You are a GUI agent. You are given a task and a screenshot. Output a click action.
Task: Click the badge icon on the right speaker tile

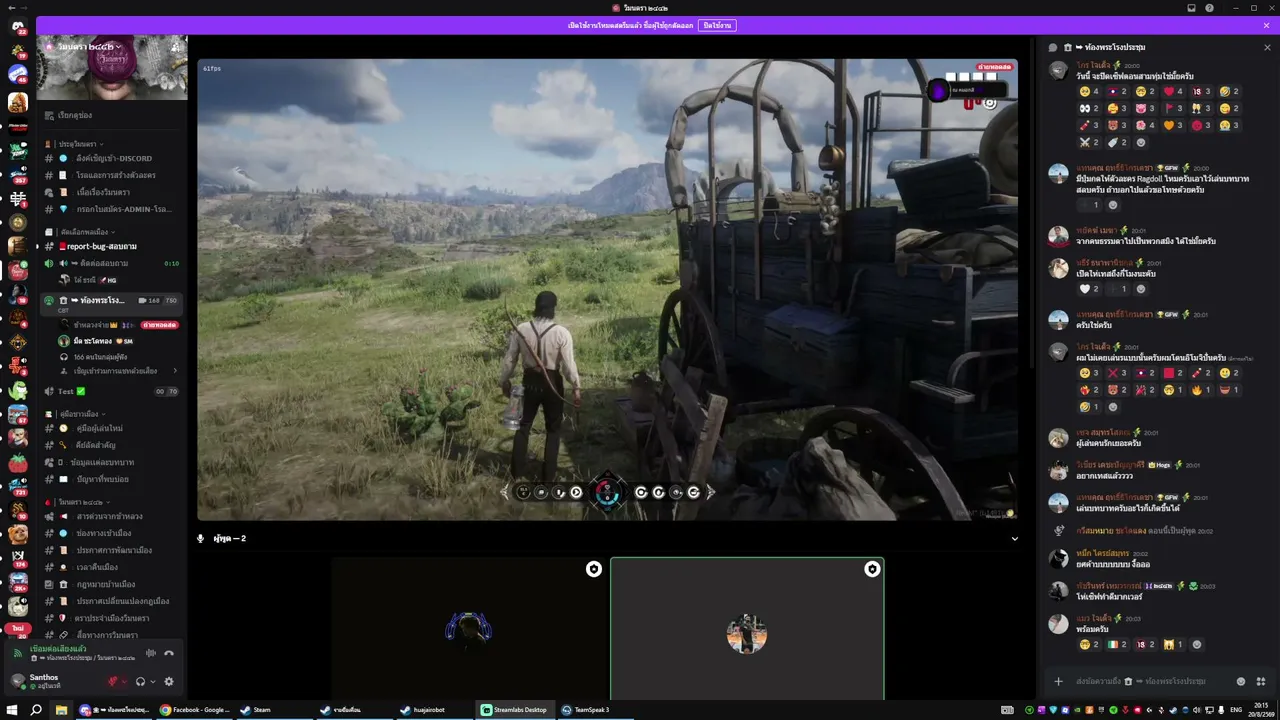pyautogui.click(x=872, y=569)
